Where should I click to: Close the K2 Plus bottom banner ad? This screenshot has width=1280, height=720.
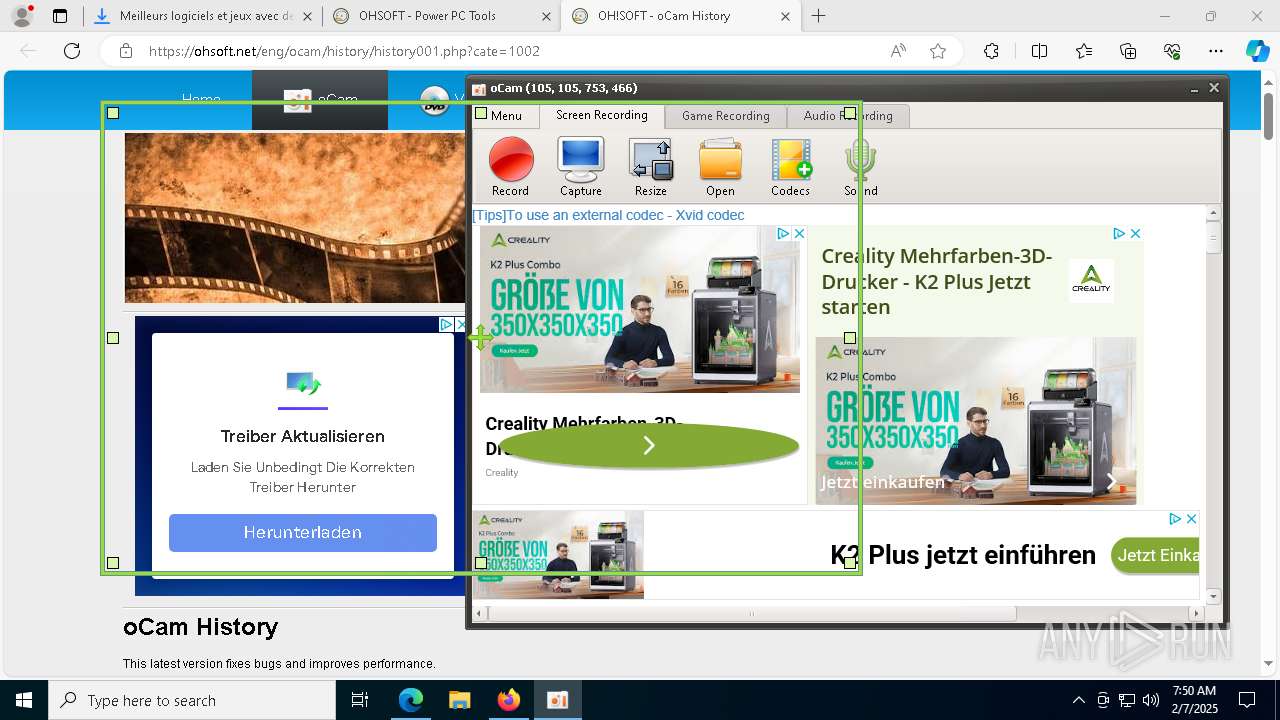tap(1191, 519)
